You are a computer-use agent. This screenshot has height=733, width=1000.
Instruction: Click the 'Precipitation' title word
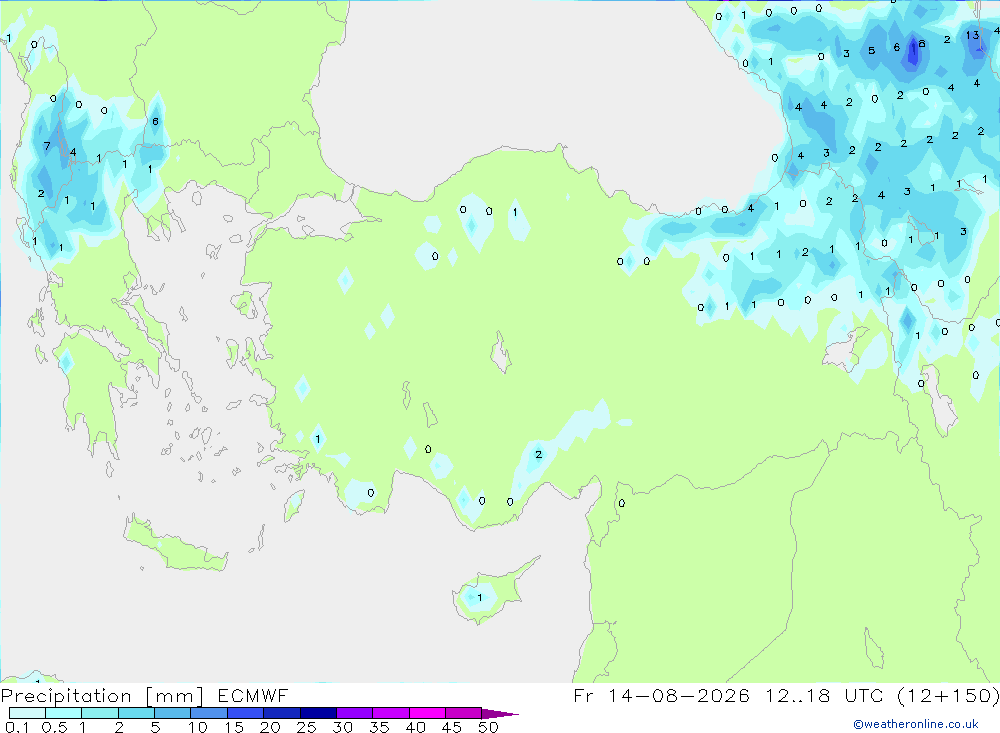pos(66,696)
